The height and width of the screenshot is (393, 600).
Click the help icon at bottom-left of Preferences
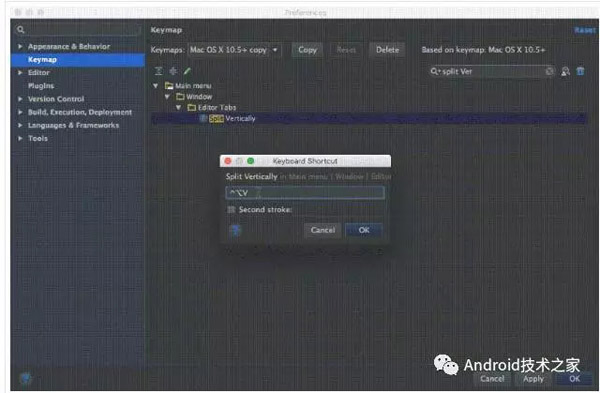coord(26,378)
